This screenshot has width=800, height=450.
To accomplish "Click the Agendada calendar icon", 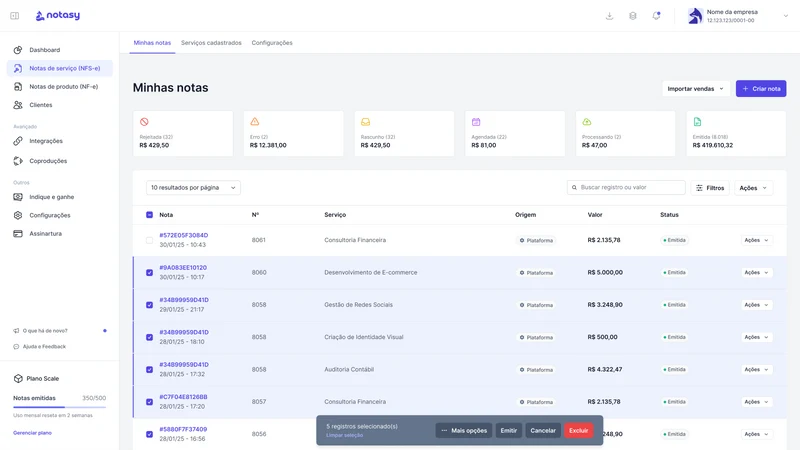I will coord(476,122).
